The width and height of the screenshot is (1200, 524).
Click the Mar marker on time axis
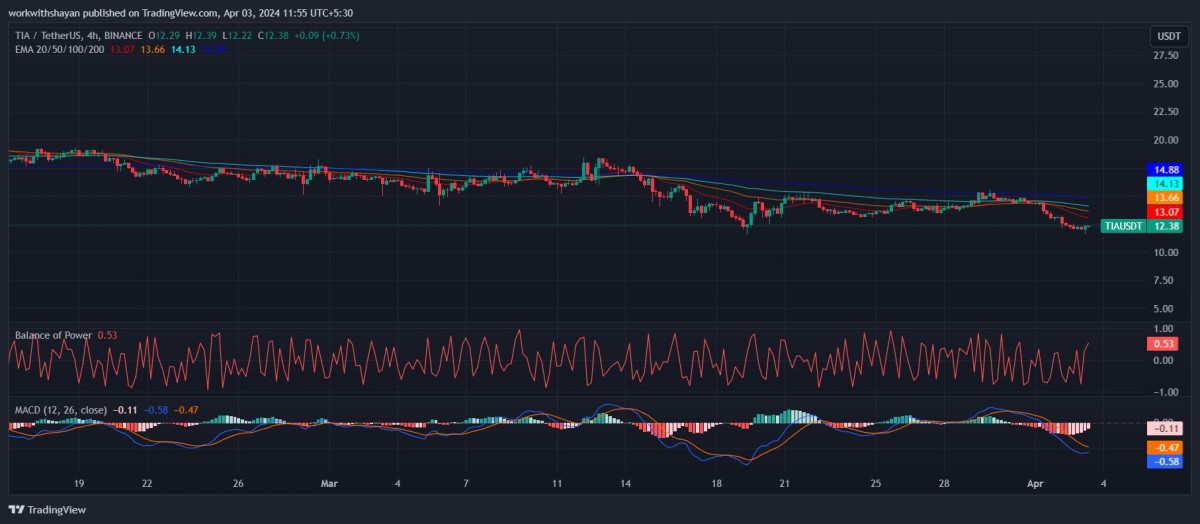pos(329,483)
